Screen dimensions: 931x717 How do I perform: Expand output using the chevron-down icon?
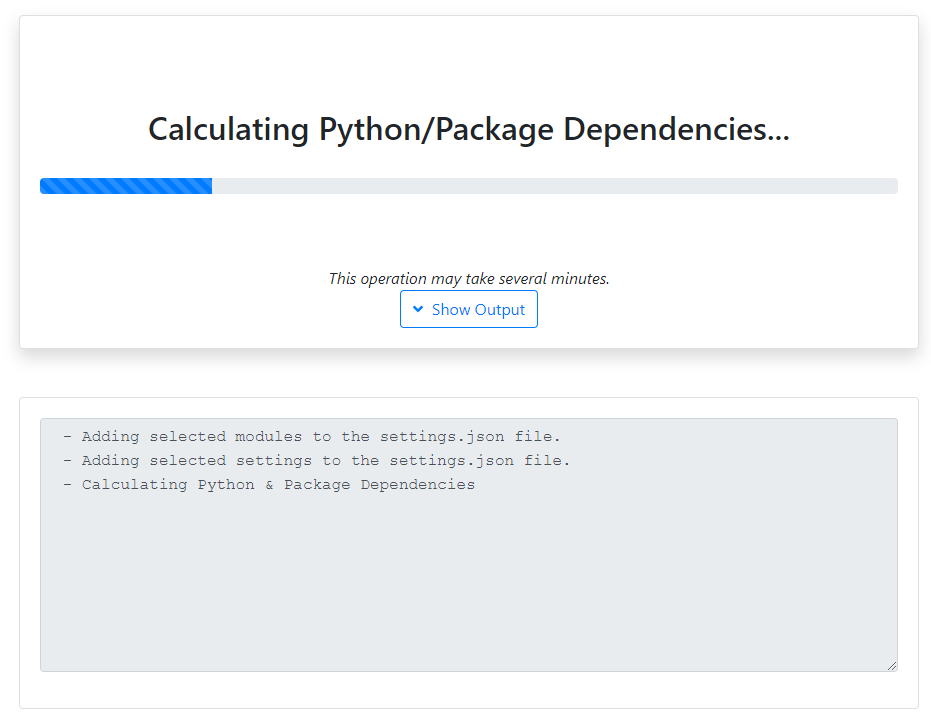(418, 309)
